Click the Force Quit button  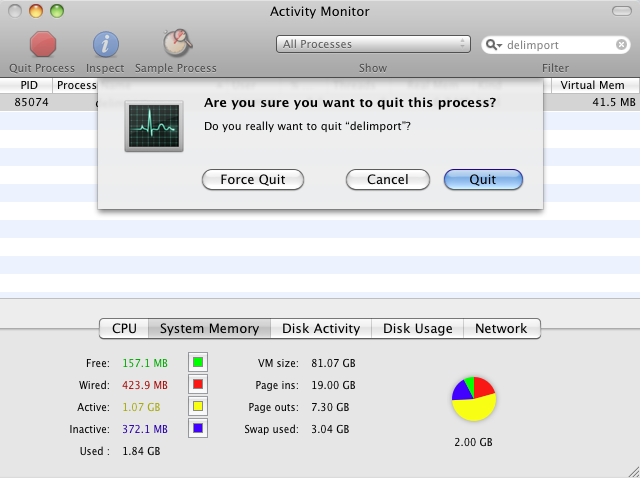(x=253, y=180)
